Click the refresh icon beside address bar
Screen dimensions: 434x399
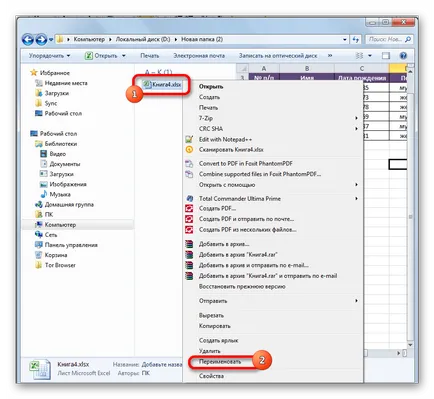pos(356,39)
